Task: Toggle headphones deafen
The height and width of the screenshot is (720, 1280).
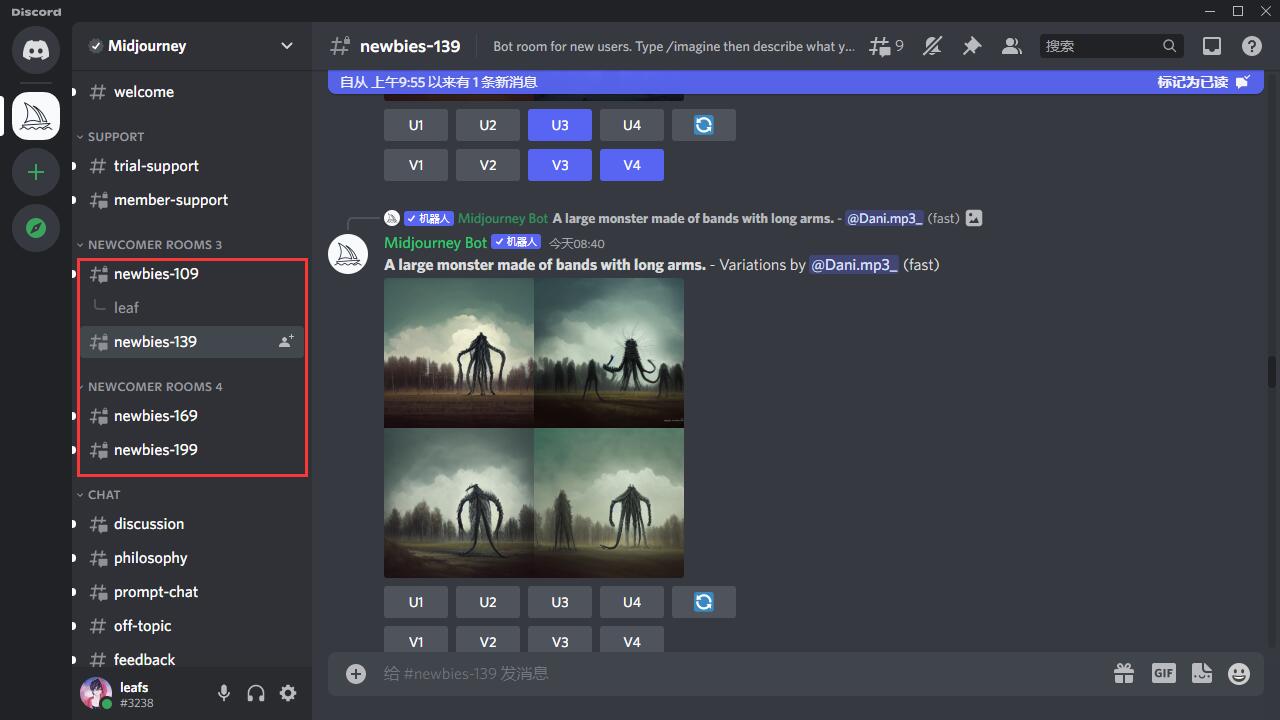Action: coord(256,693)
